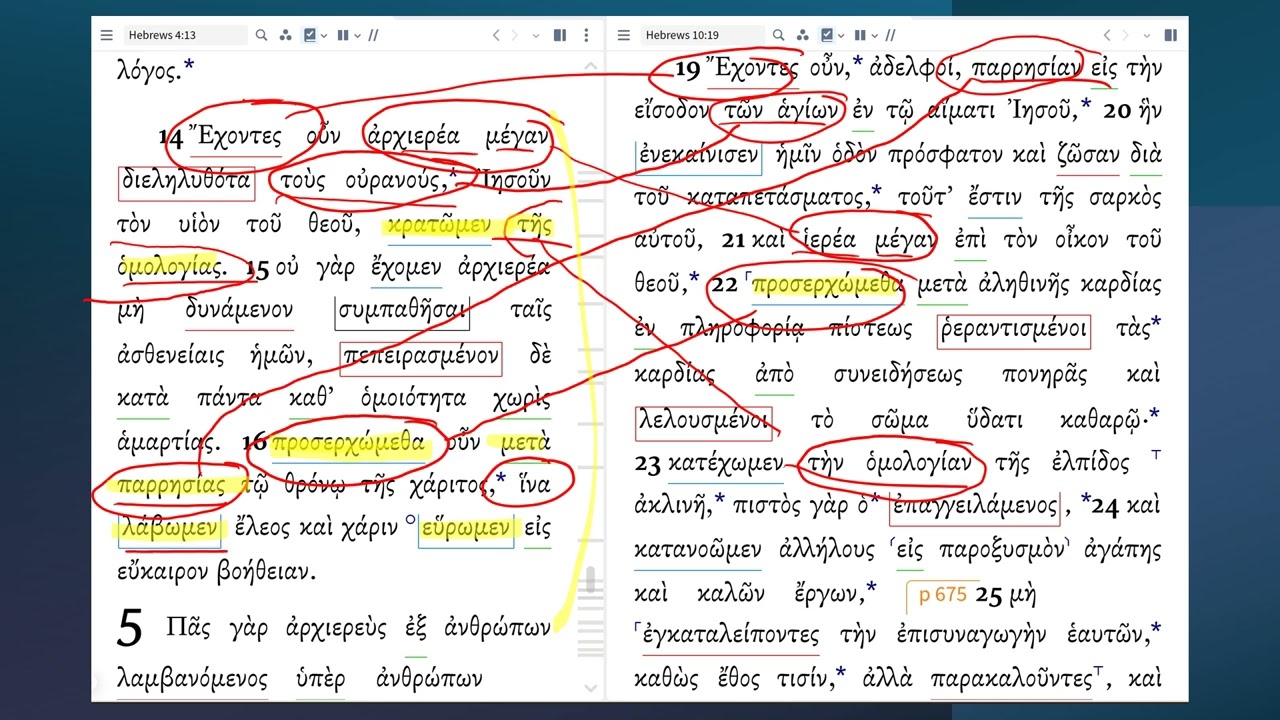1280x720 pixels.
Task: Open search in the Hebrews 4:13 panel
Action: [261, 35]
